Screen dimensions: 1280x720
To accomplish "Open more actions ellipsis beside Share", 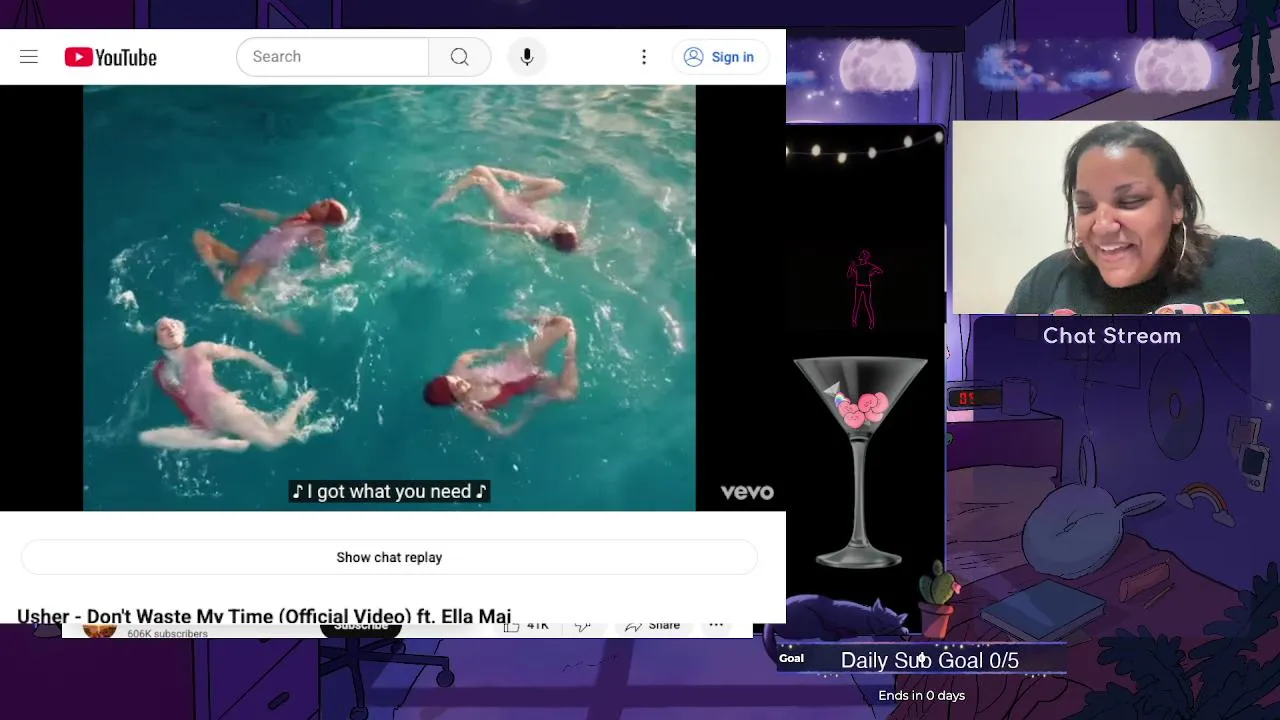I will click(x=716, y=626).
